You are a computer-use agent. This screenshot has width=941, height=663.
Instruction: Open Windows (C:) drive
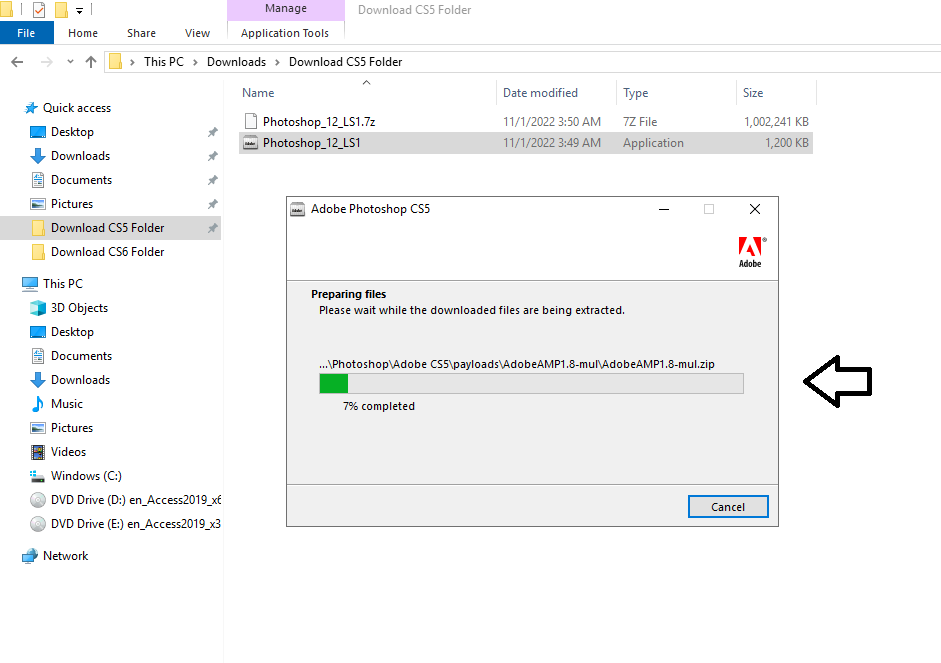86,476
